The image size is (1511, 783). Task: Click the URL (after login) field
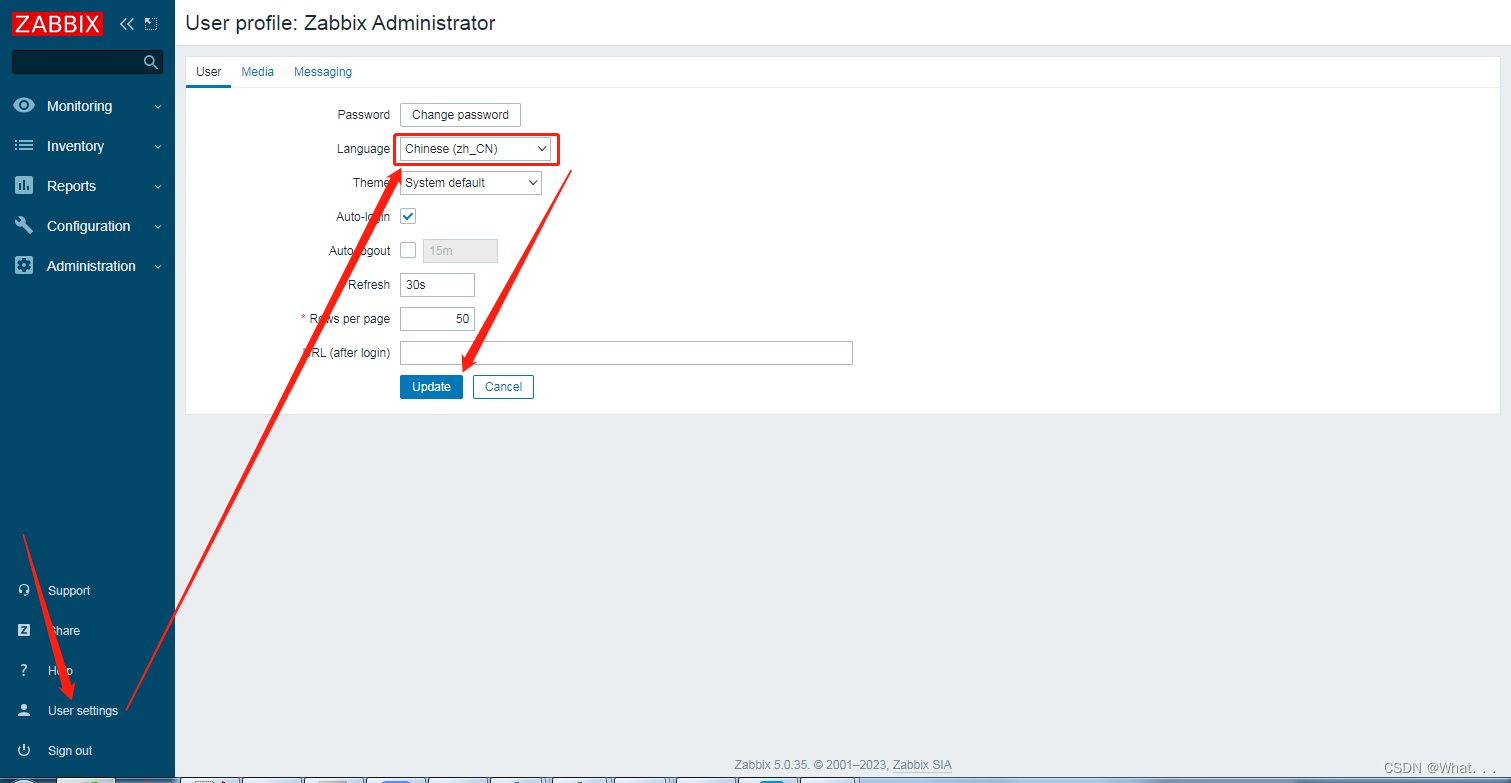[626, 353]
